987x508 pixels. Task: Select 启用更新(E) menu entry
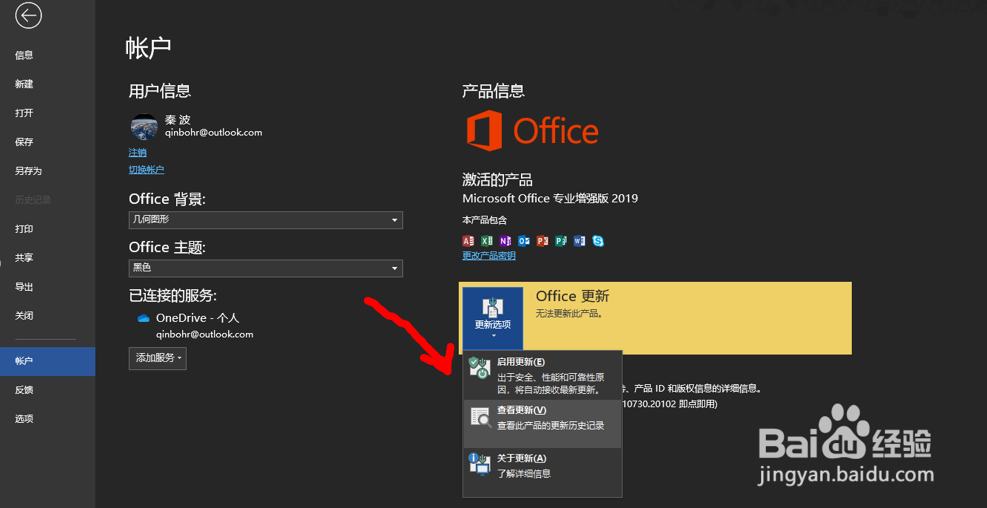pos(543,376)
